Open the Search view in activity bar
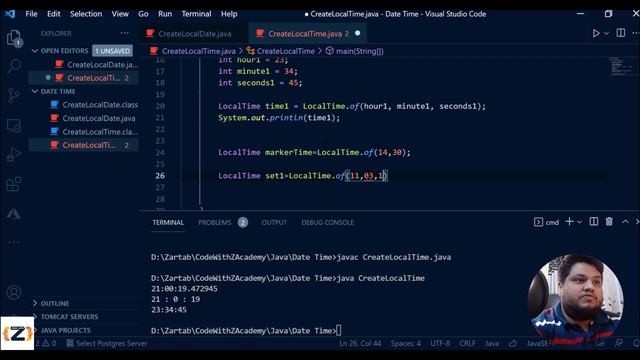 tap(14, 66)
